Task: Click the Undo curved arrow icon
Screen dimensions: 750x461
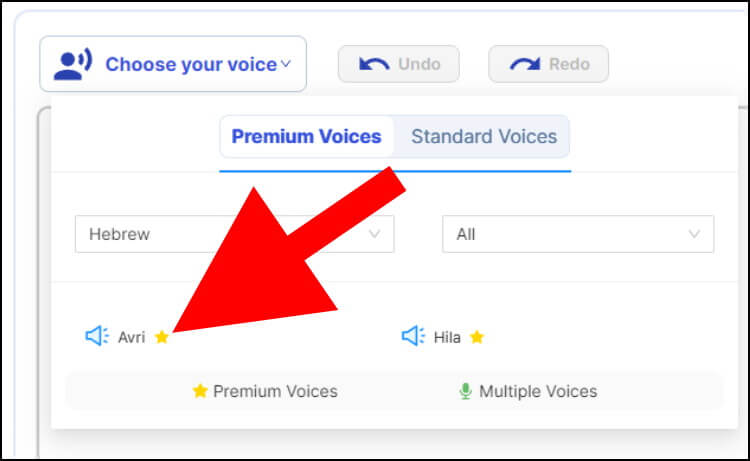Action: coord(374,64)
